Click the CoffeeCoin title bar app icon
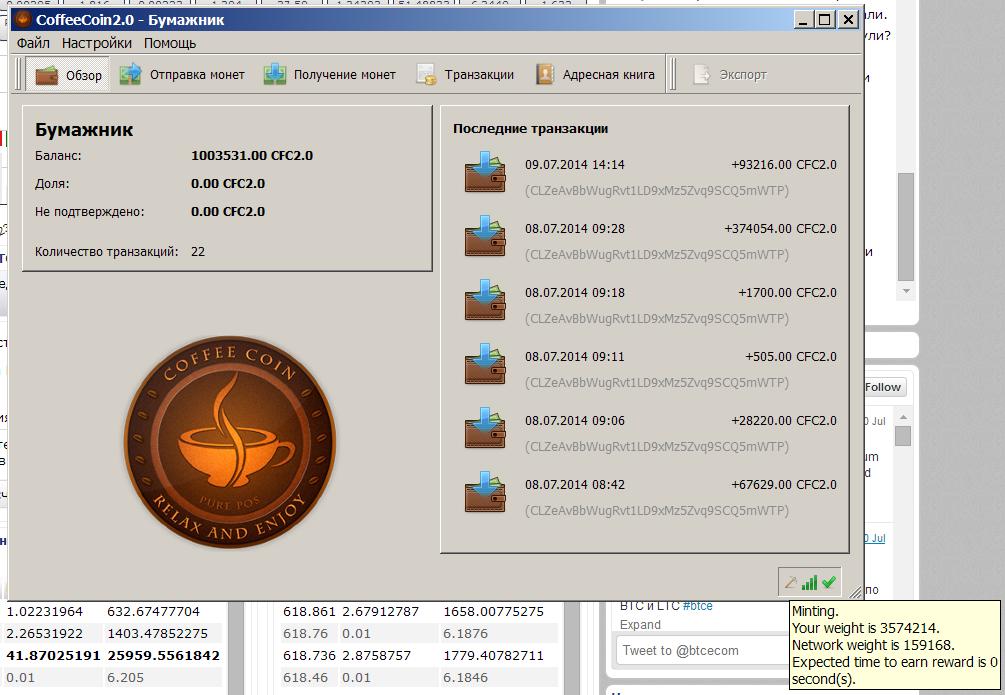This screenshot has height=695, width=1005. (23, 19)
